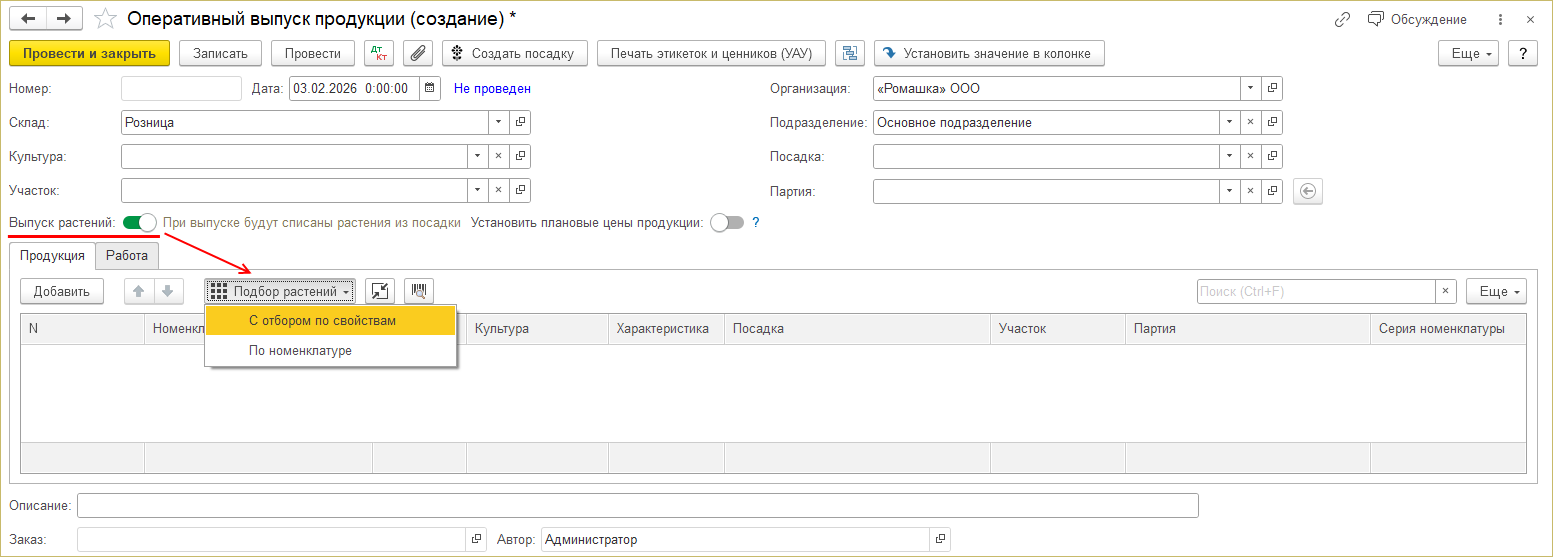The height and width of the screenshot is (557, 1553).
Task: Open the top Еще dropdown menu
Action: (x=1467, y=53)
